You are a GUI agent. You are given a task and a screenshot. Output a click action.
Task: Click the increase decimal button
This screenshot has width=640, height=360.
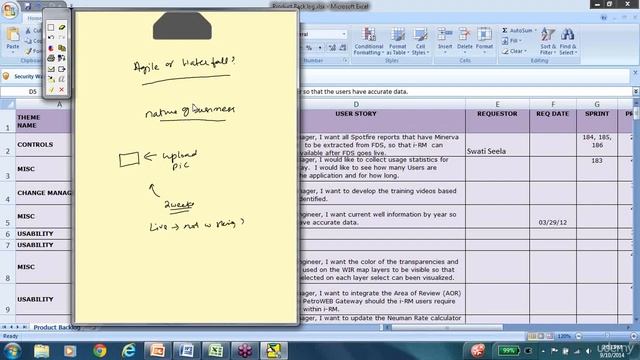[x=332, y=48]
